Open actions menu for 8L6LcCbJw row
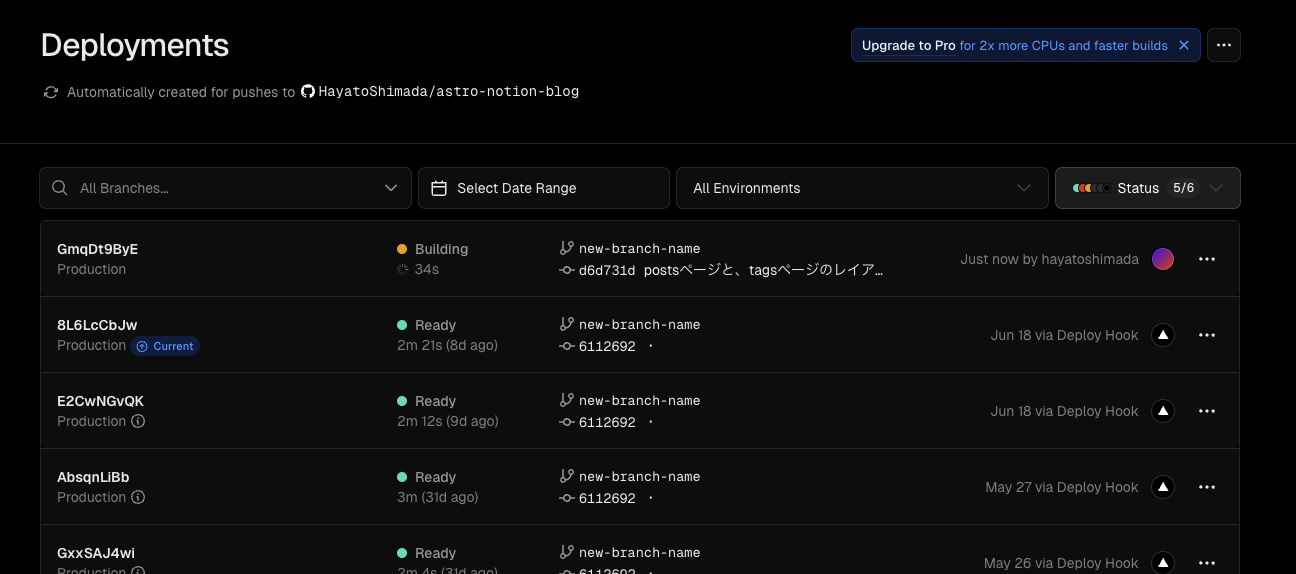 pyautogui.click(x=1207, y=335)
